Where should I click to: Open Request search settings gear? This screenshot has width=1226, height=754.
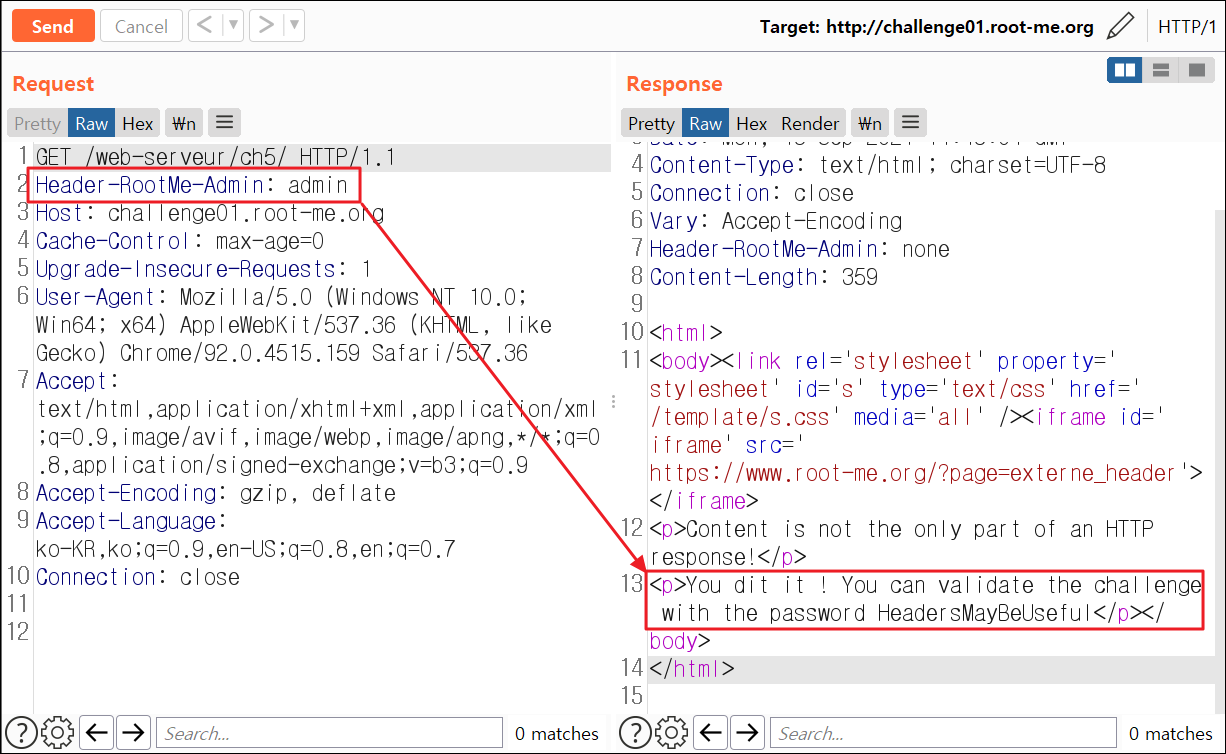tap(58, 733)
